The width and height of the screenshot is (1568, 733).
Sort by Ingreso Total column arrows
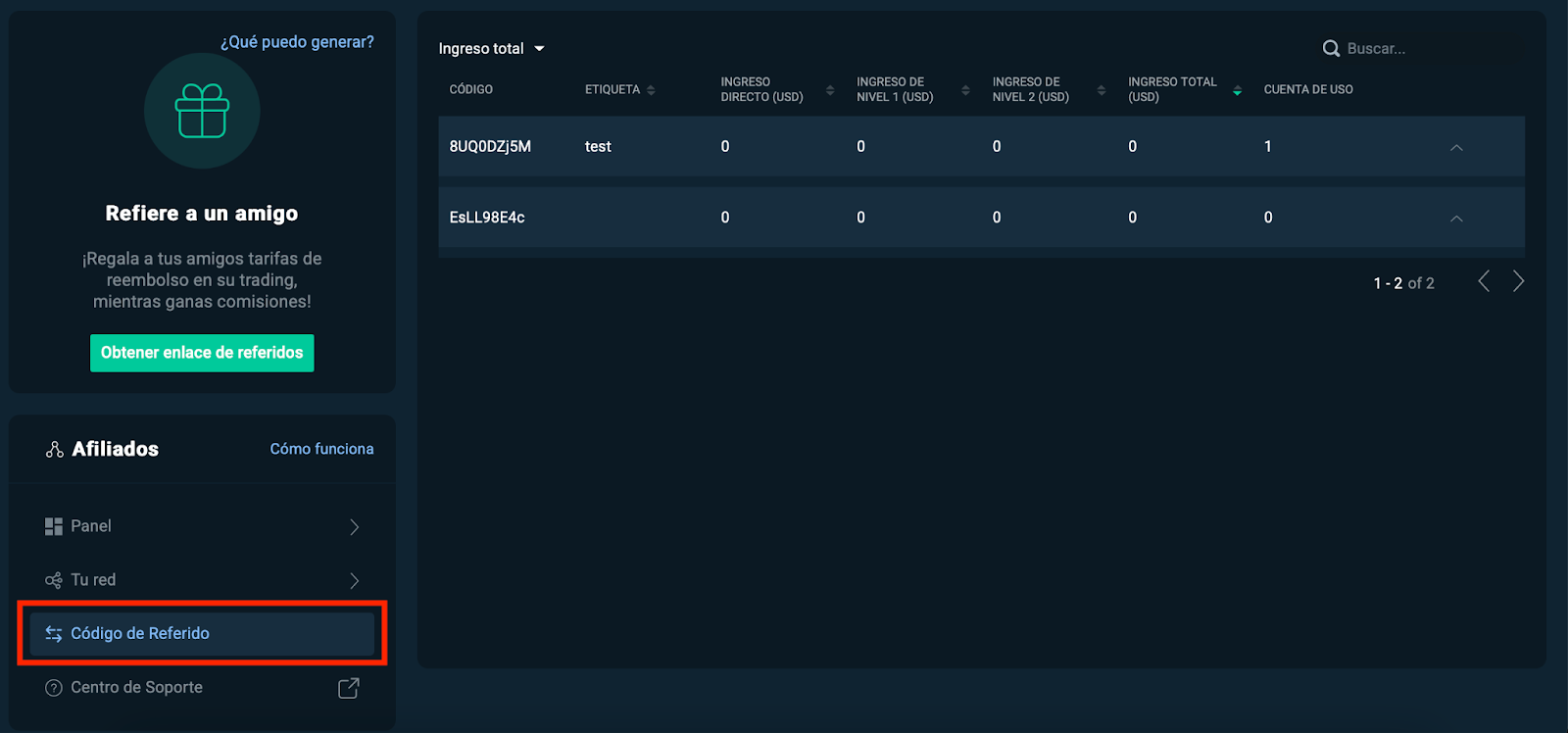coord(1237,90)
